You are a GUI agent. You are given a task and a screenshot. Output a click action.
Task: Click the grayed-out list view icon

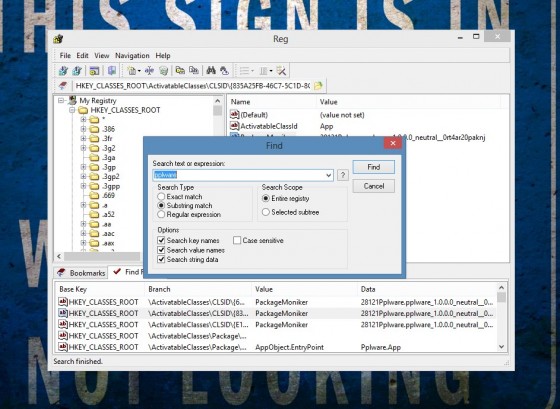pyautogui.click(x=244, y=71)
